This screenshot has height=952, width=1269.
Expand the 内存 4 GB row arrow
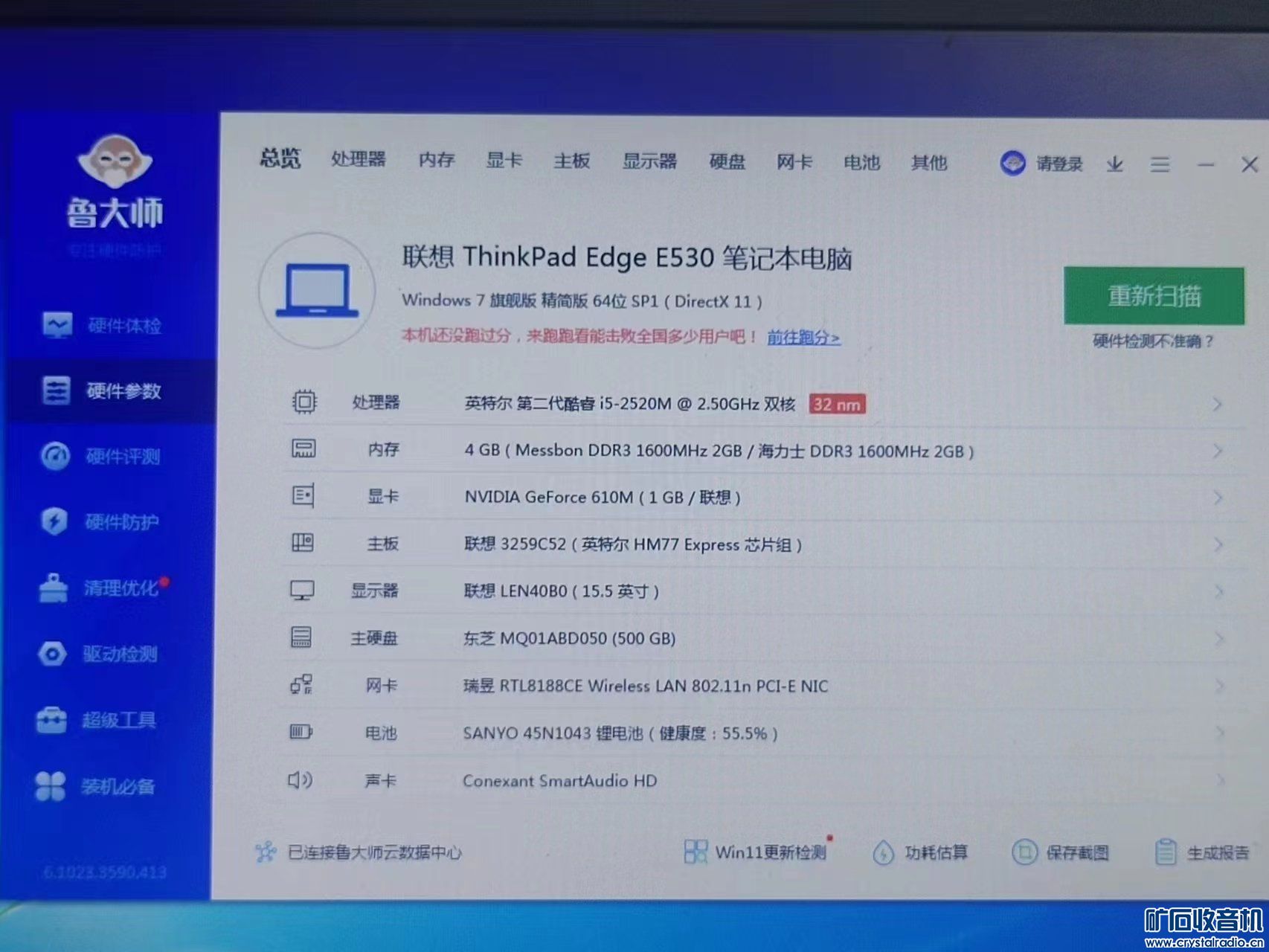pyautogui.click(x=1218, y=451)
